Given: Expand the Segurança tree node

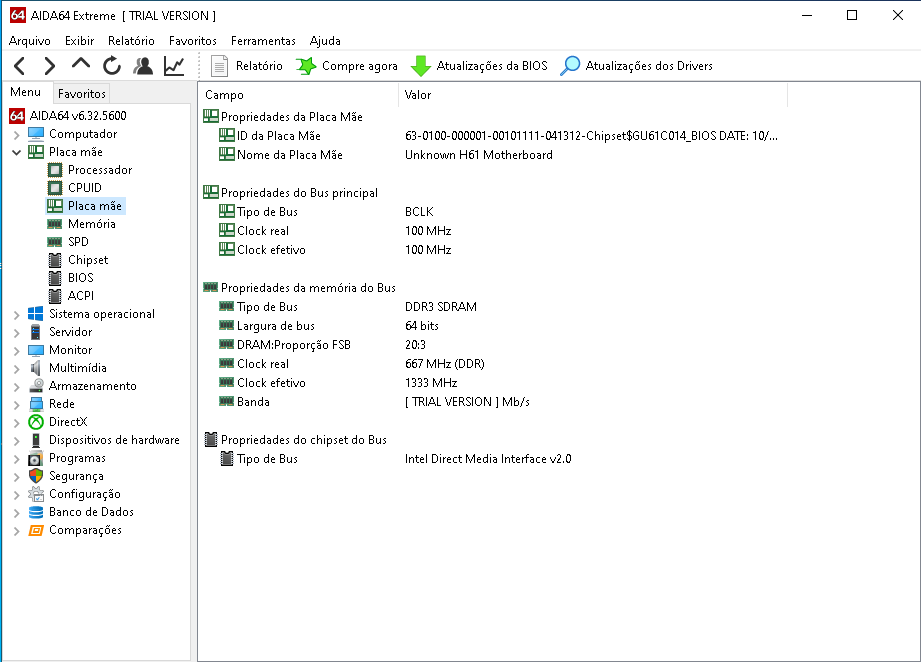Looking at the screenshot, I should point(16,477).
